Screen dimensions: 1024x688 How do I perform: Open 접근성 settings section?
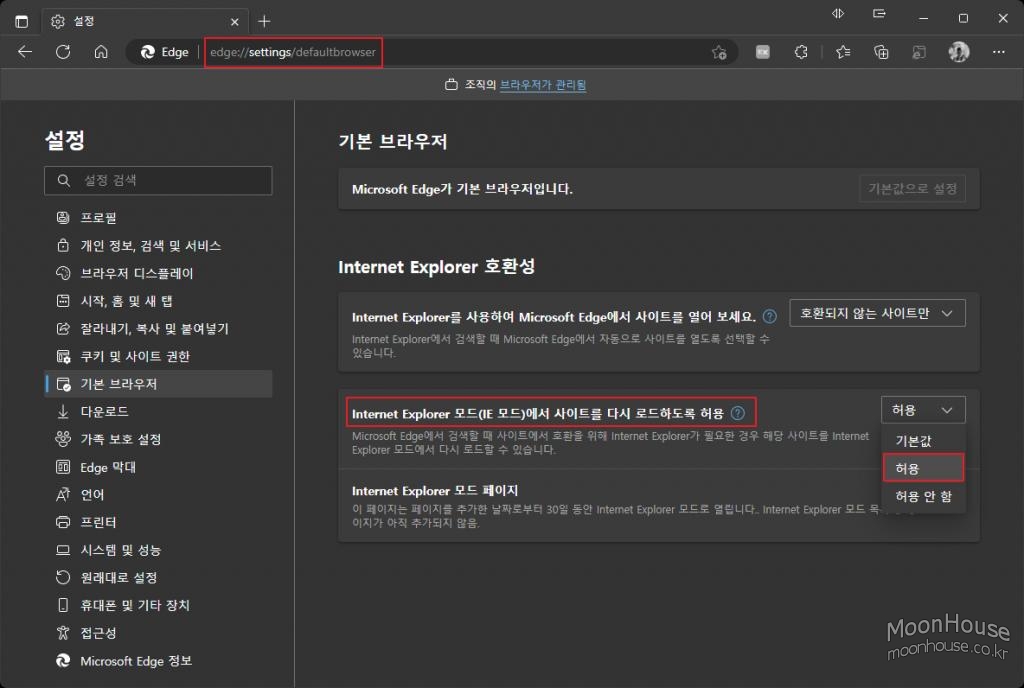coord(159,633)
